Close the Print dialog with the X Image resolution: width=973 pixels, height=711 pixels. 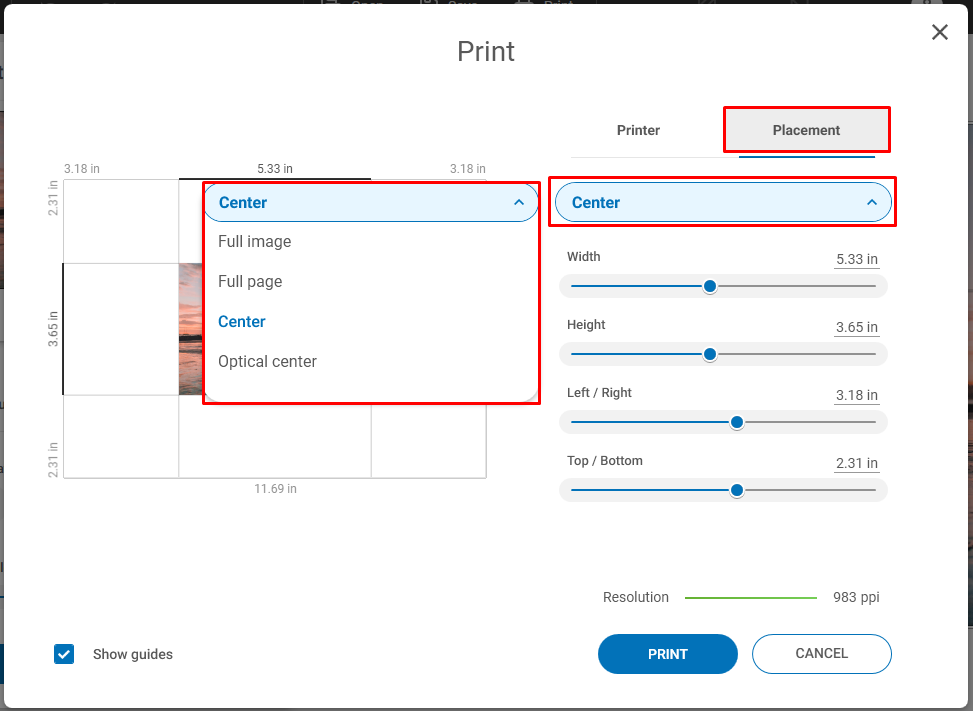tap(939, 31)
